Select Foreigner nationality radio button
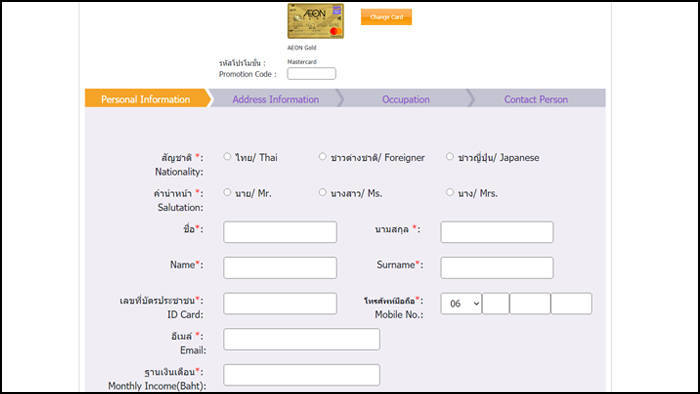Viewport: 700px width, 394px height. pos(322,157)
